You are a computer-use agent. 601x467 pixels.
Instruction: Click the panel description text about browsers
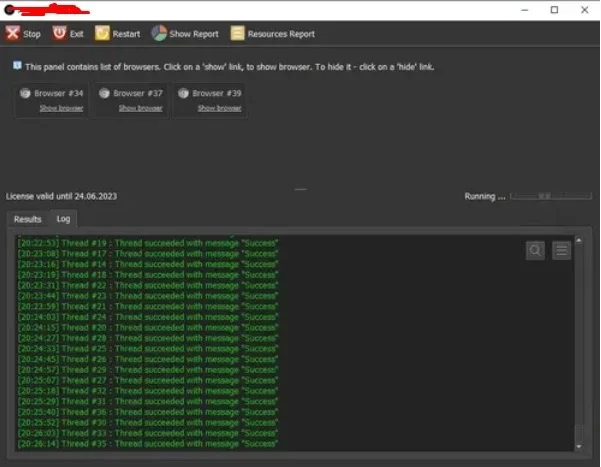click(x=230, y=67)
